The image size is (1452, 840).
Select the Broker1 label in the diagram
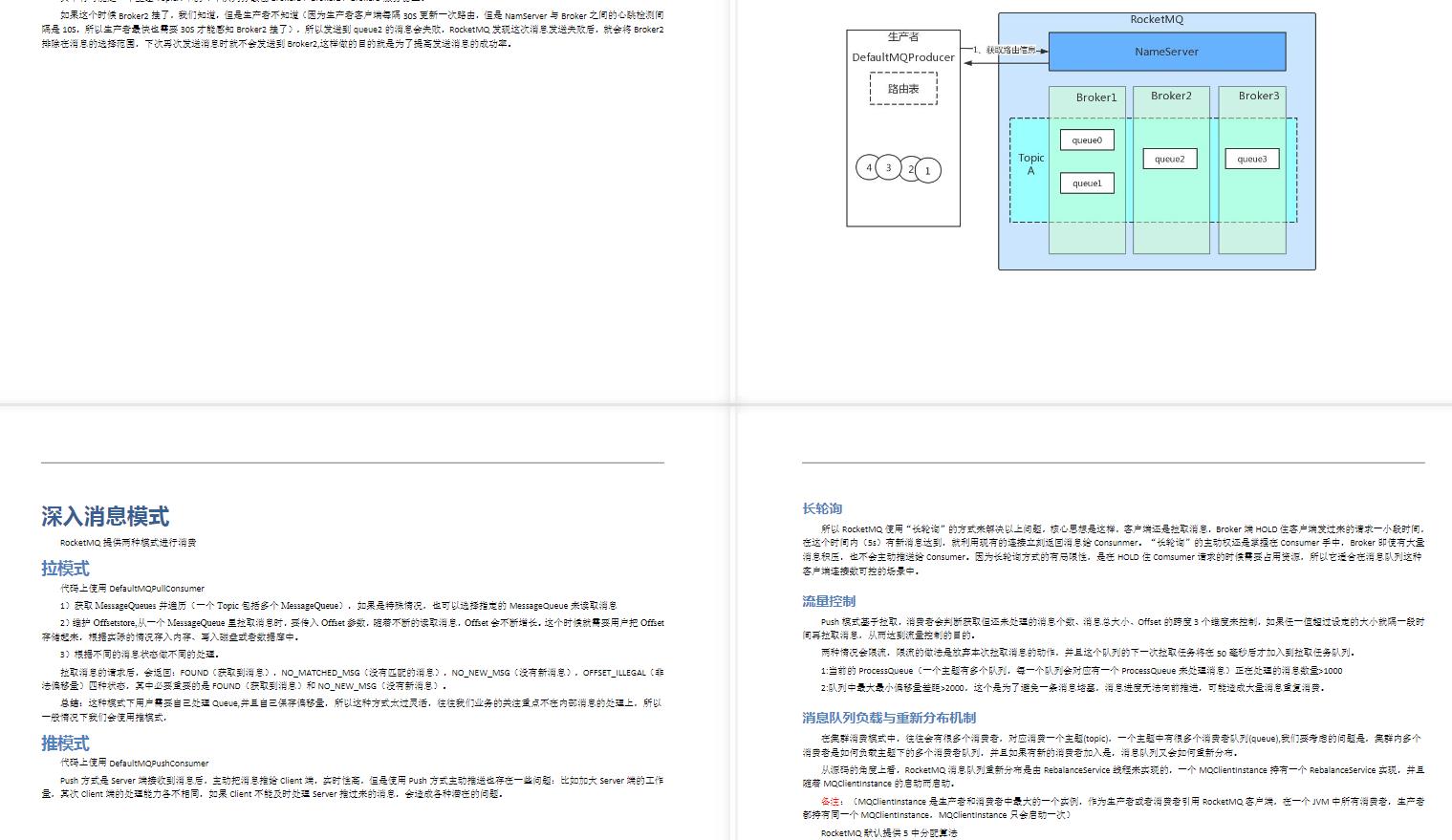click(1095, 97)
